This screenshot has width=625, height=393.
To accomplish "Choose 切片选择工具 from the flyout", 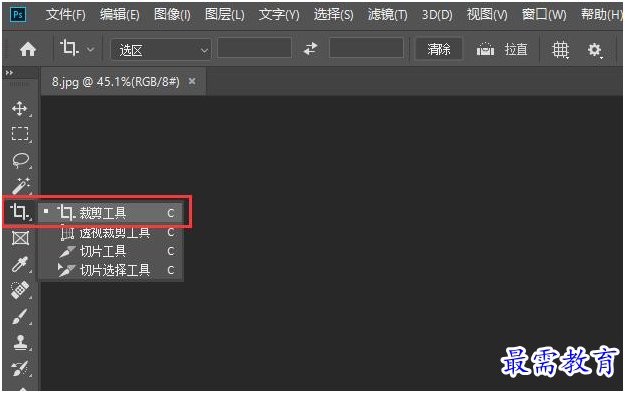I will (x=111, y=270).
